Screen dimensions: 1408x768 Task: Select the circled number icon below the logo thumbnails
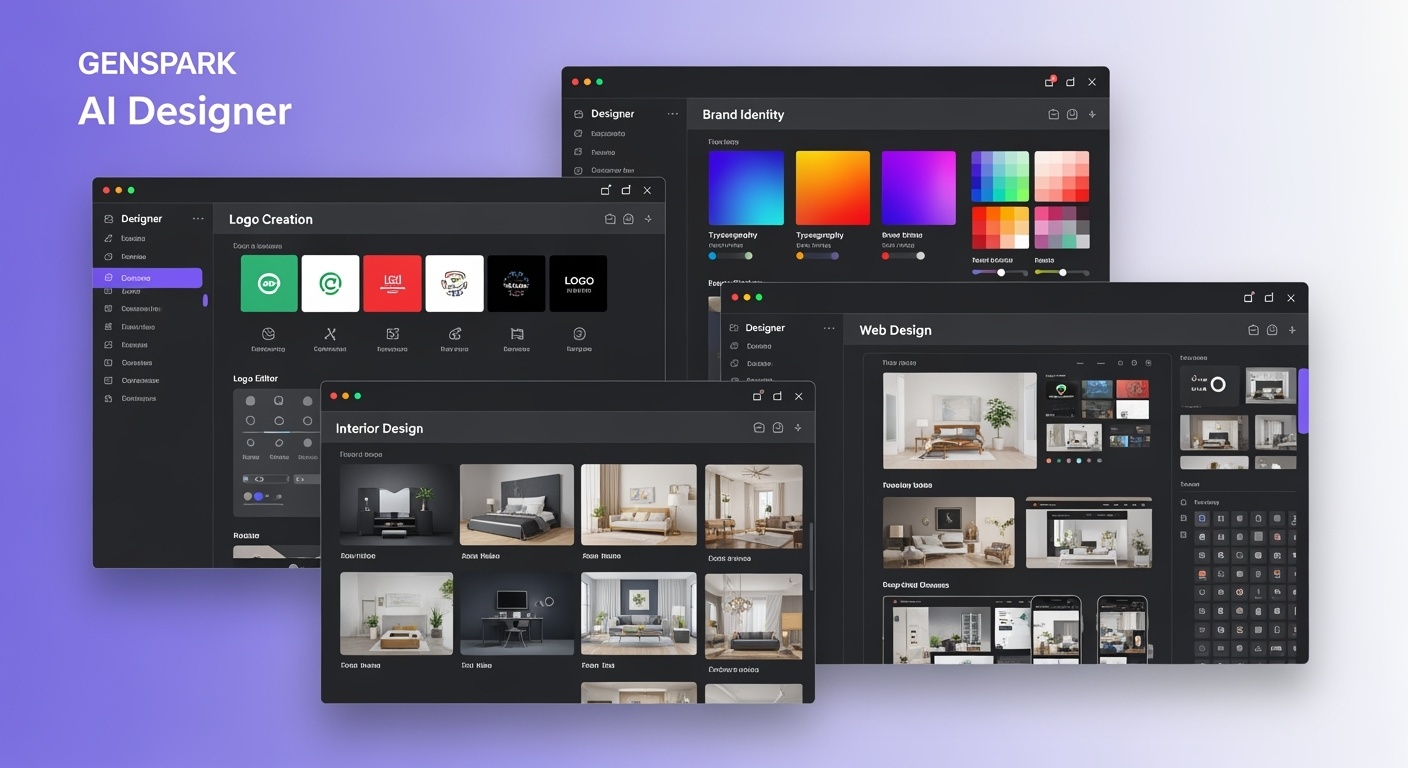579,334
